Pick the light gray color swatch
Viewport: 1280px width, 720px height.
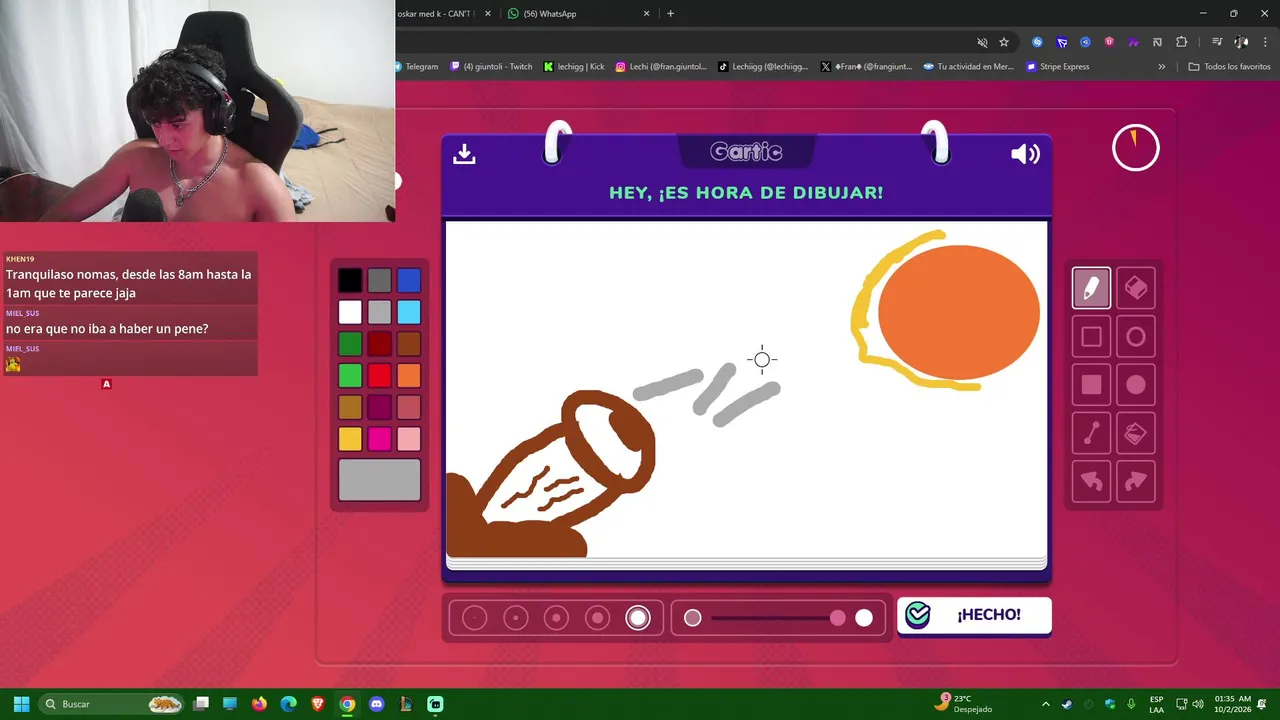coord(379,312)
